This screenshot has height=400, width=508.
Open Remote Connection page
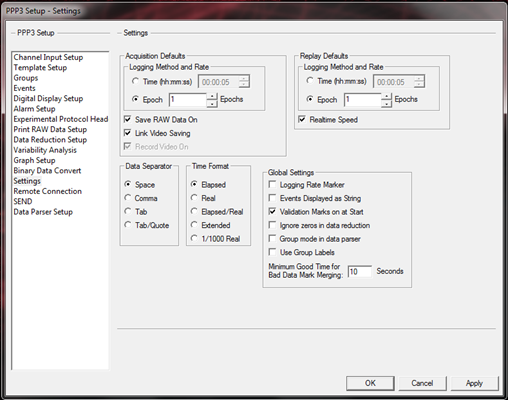(x=48, y=192)
